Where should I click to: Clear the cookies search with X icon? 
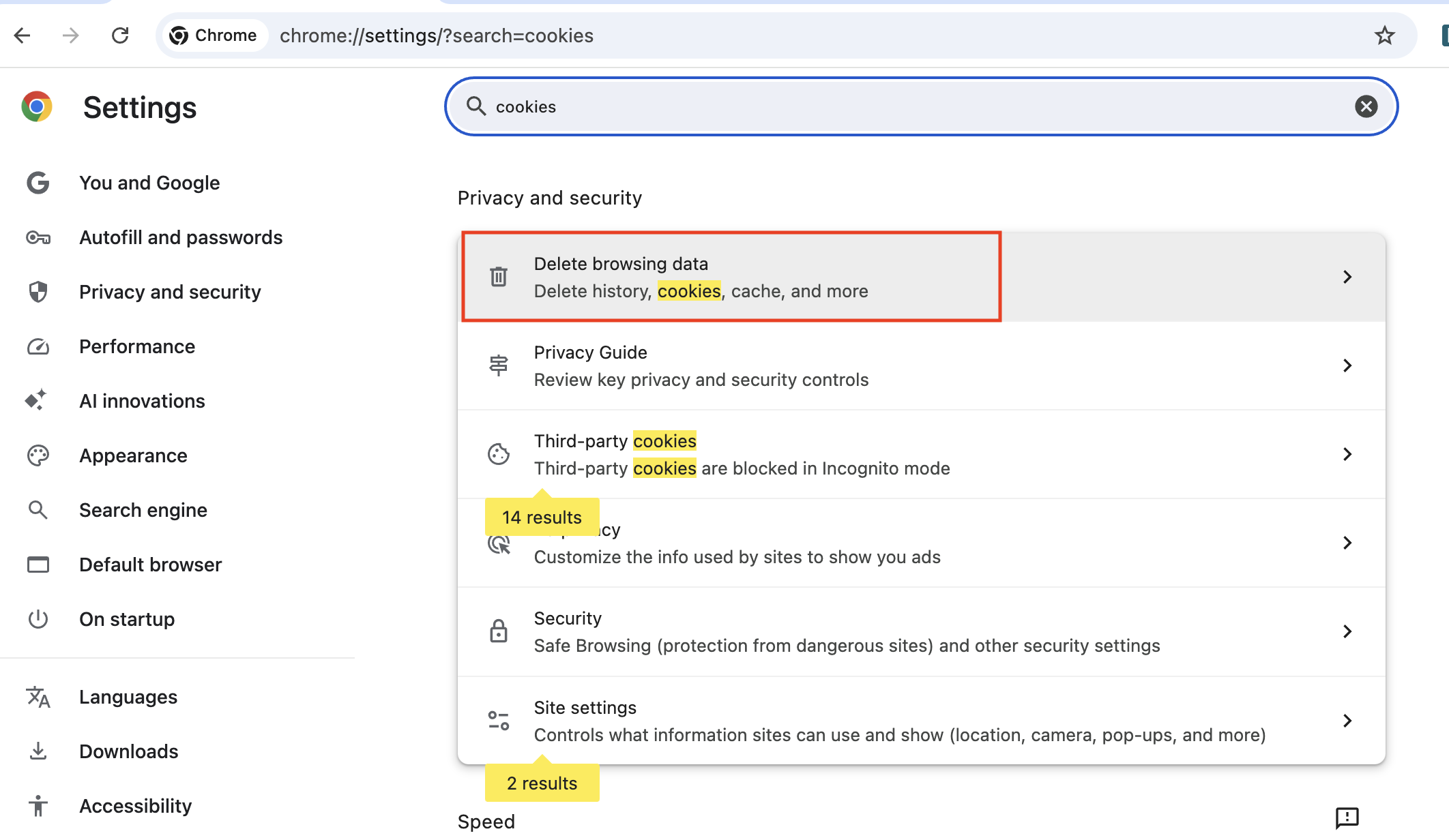(x=1366, y=106)
